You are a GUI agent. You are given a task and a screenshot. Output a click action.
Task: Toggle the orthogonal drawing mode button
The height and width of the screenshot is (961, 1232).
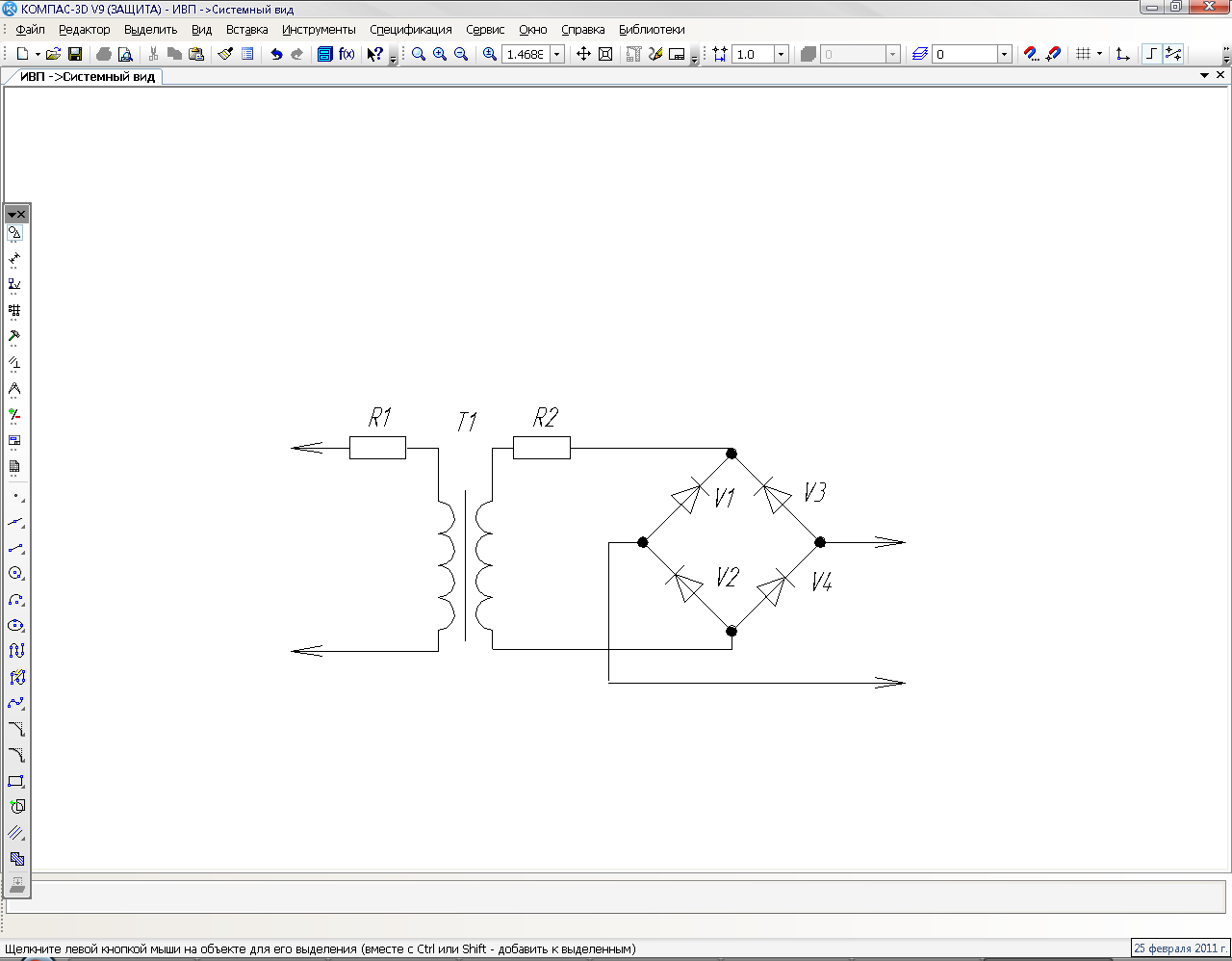1151,55
